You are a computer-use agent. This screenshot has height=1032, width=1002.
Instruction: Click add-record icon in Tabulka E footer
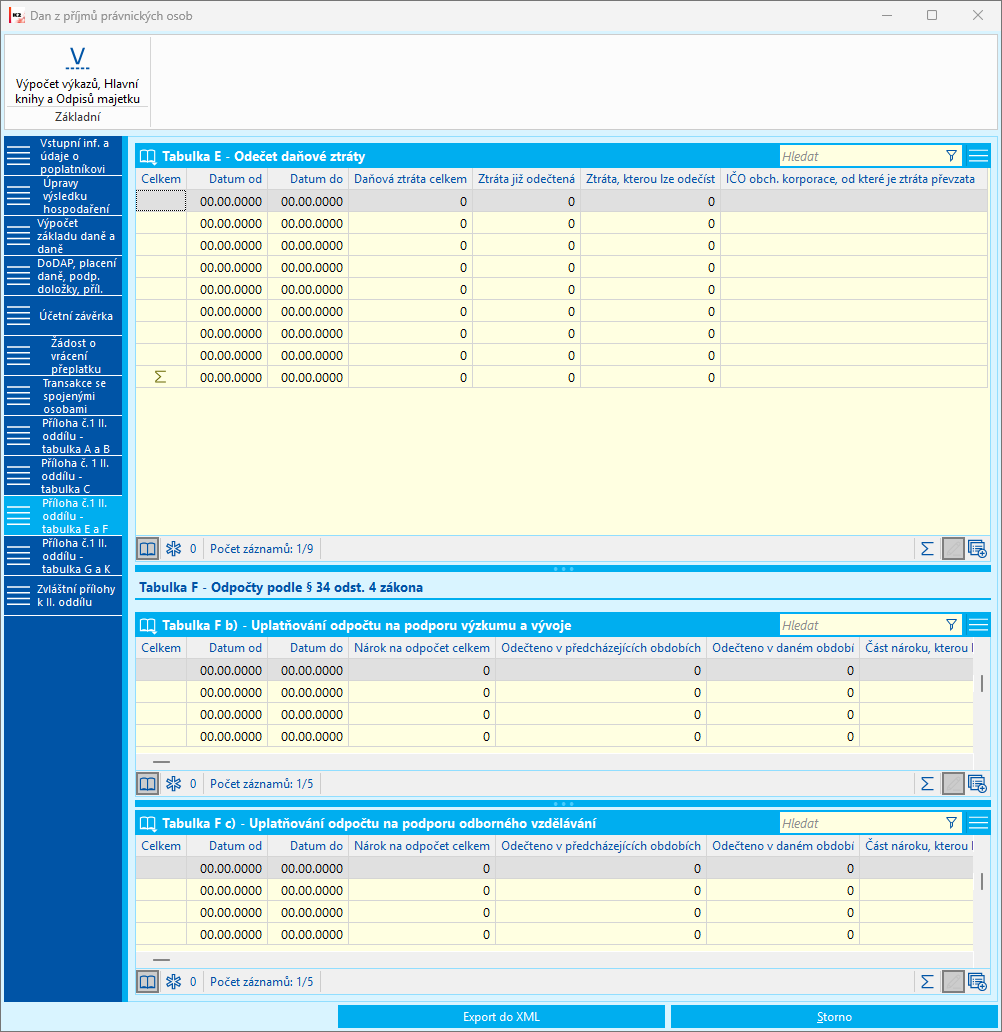point(977,548)
